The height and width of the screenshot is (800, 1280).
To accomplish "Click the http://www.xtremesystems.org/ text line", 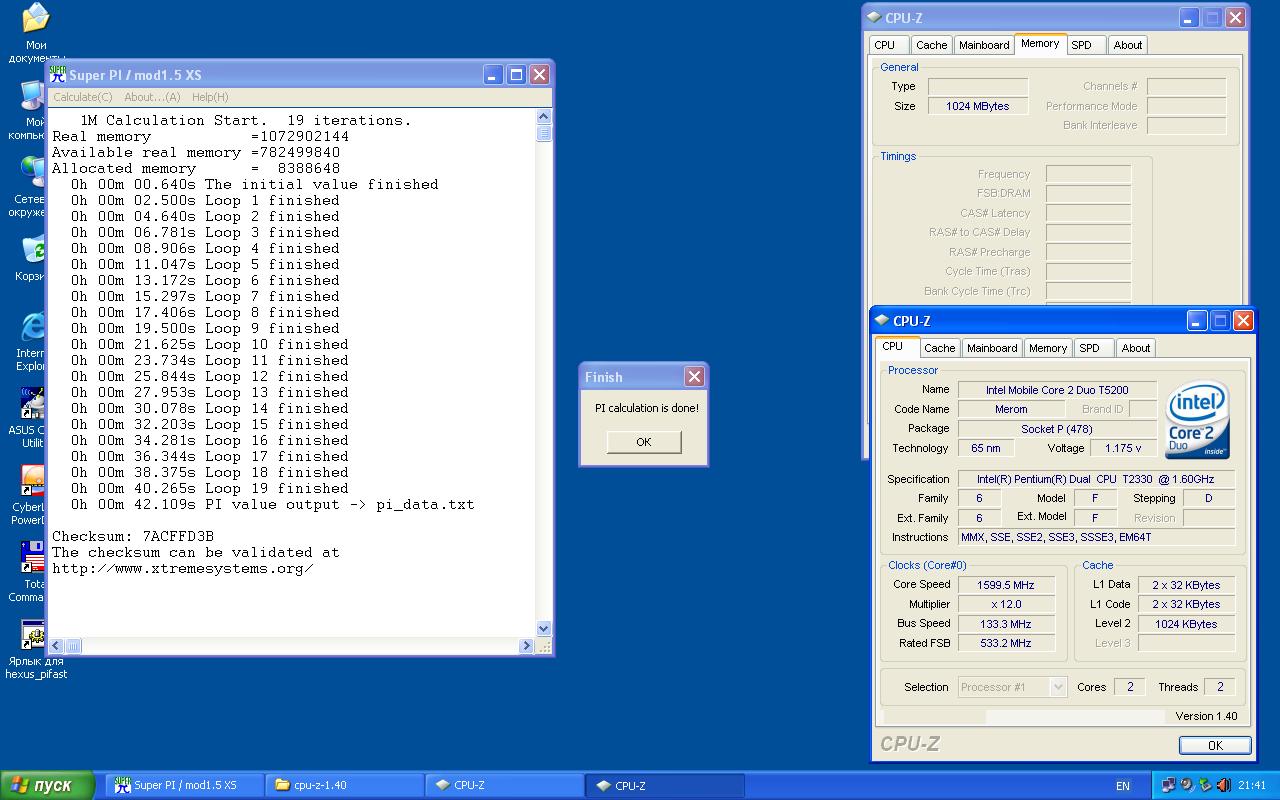I will [x=183, y=569].
